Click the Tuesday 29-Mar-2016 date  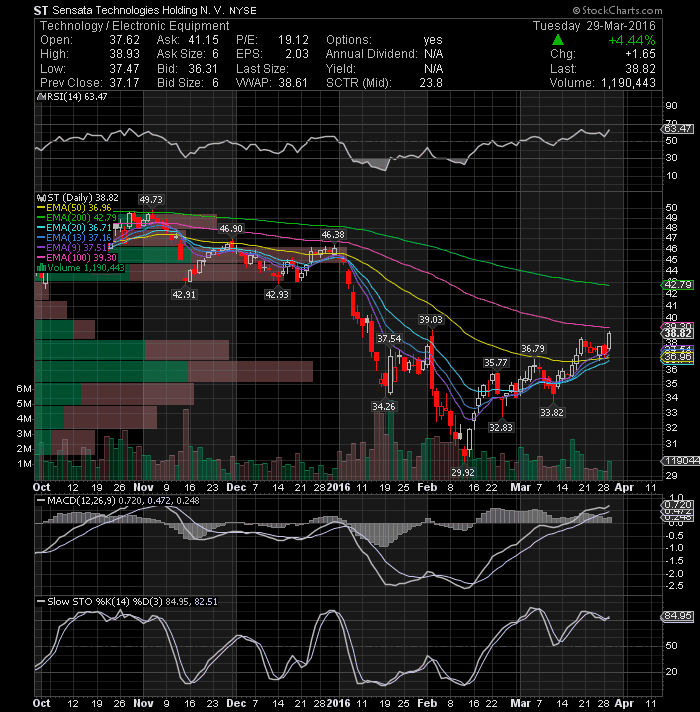tap(594, 26)
